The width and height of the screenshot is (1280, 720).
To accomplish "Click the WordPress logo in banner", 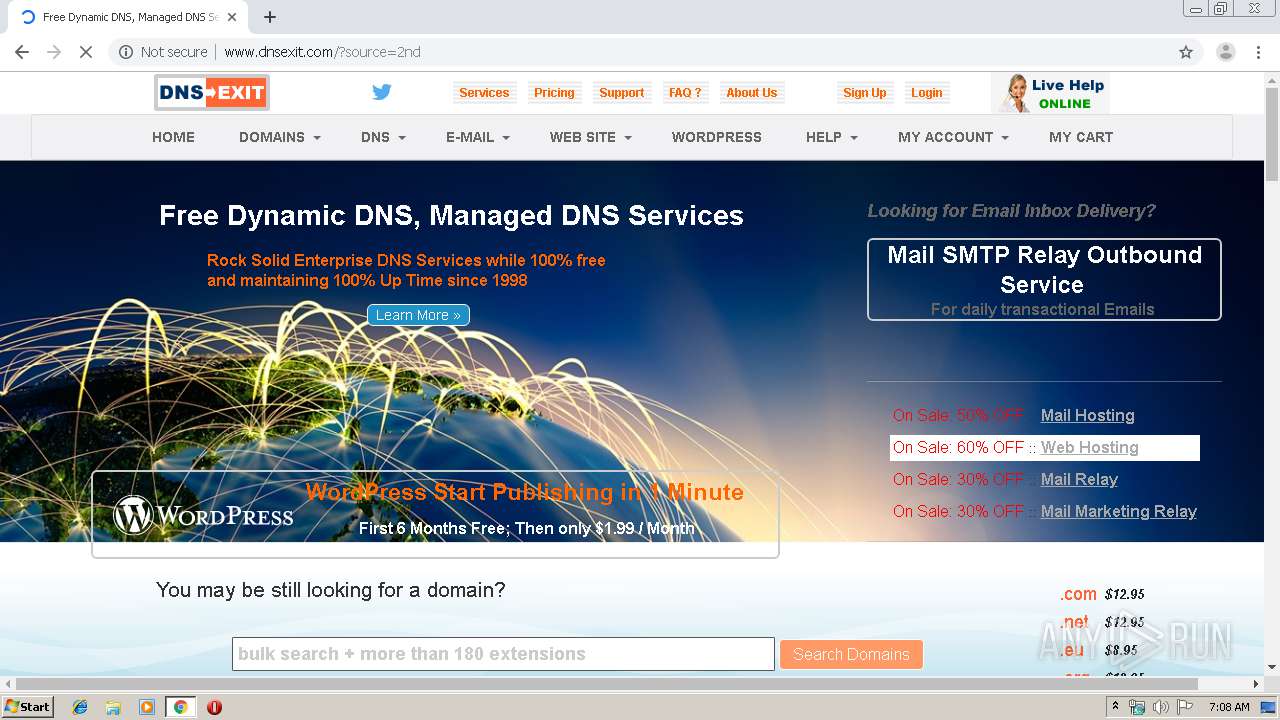I will pos(203,515).
